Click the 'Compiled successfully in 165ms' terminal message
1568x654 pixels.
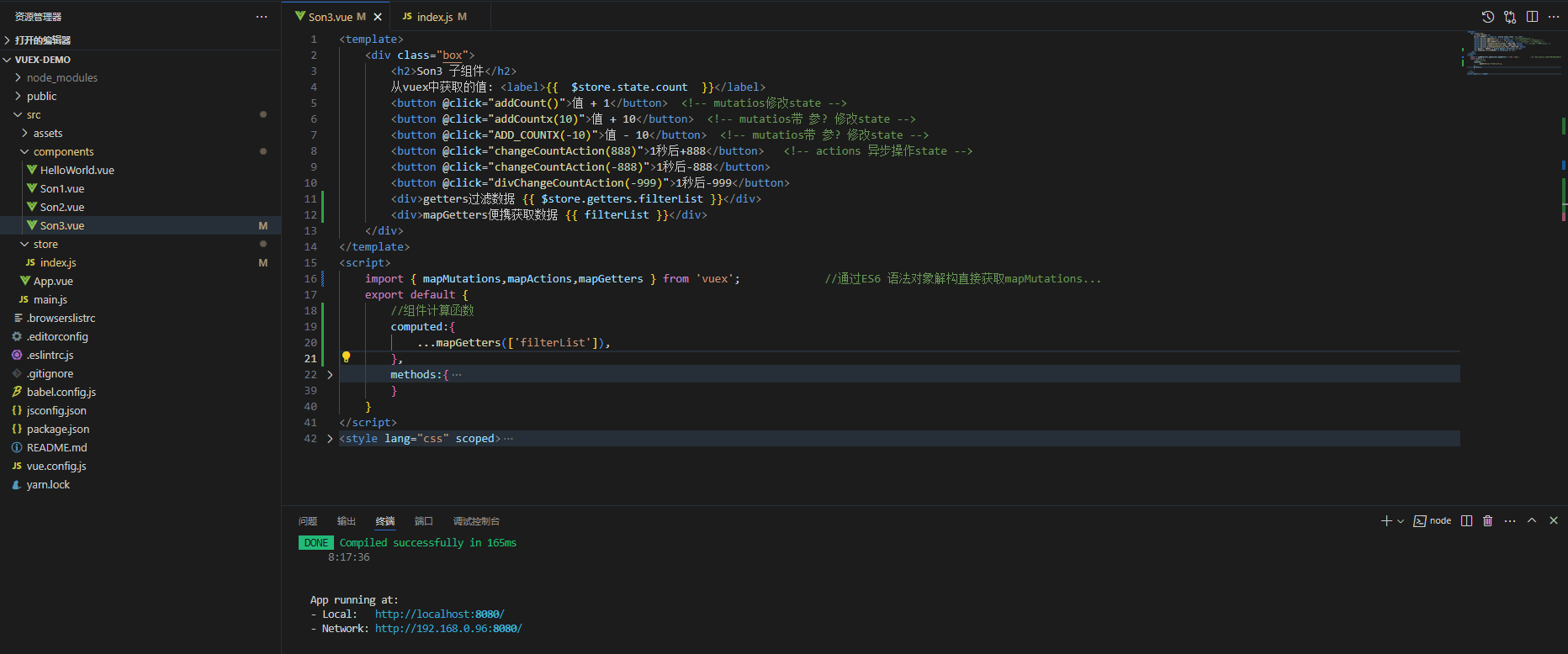tap(428, 543)
